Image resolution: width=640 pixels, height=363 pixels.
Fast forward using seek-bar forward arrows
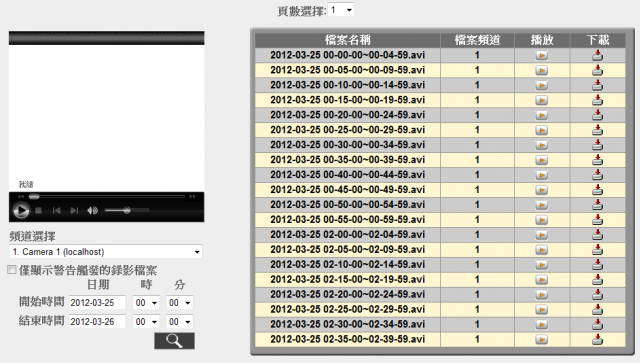click(192, 196)
